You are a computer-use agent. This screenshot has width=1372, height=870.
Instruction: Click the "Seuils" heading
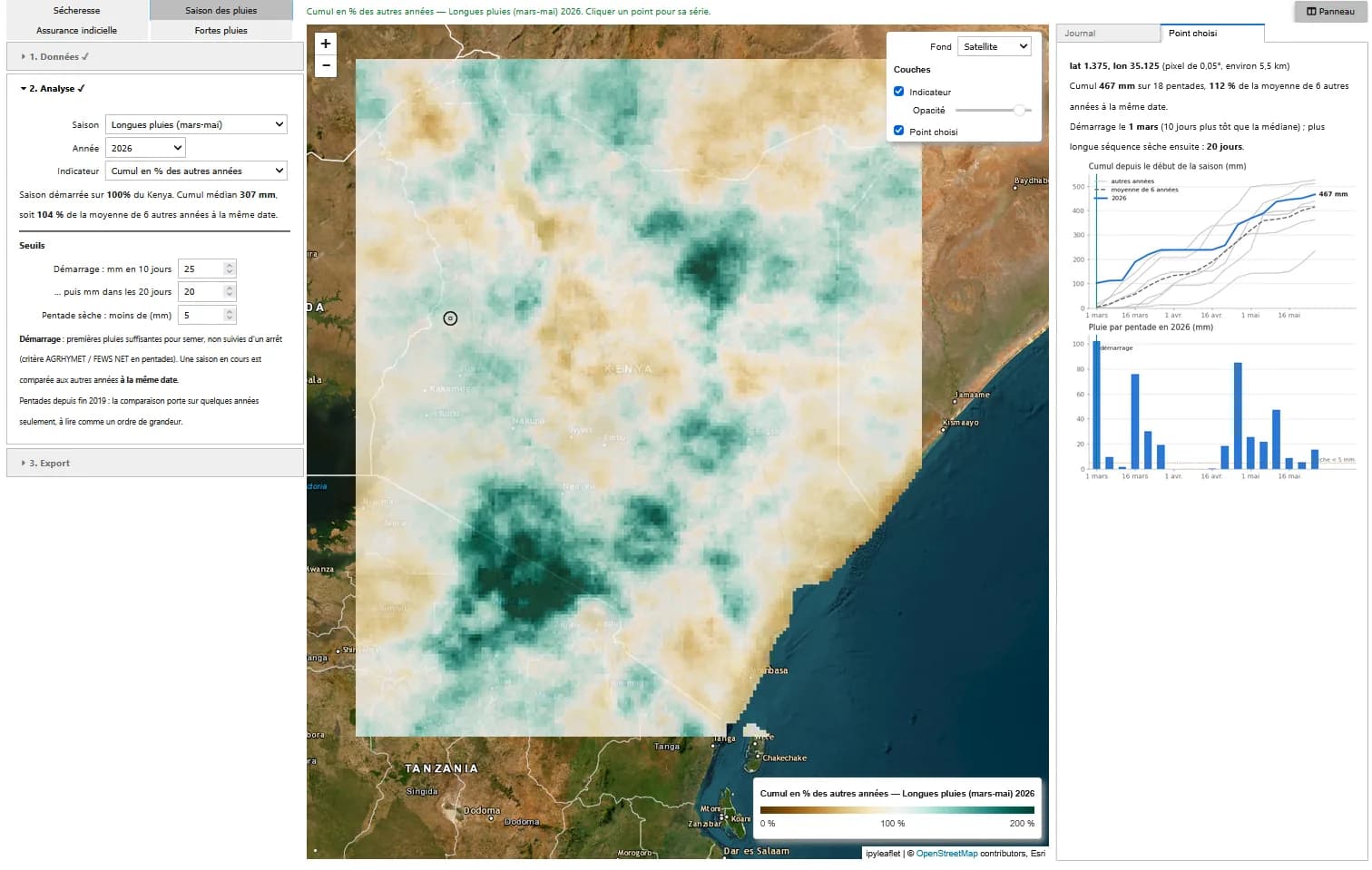click(x=32, y=246)
